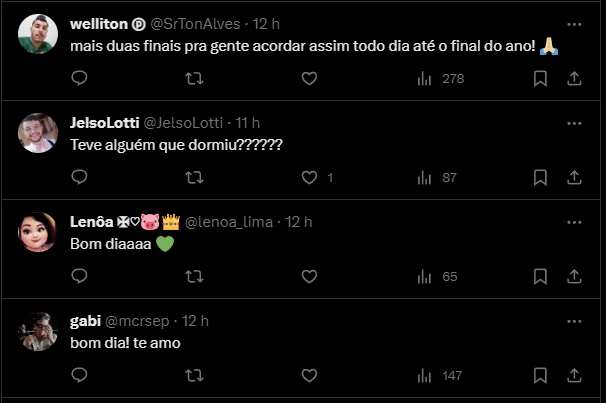
Task: View analytics of JelsoLotti's tweet showing 87
Action: [438, 177]
